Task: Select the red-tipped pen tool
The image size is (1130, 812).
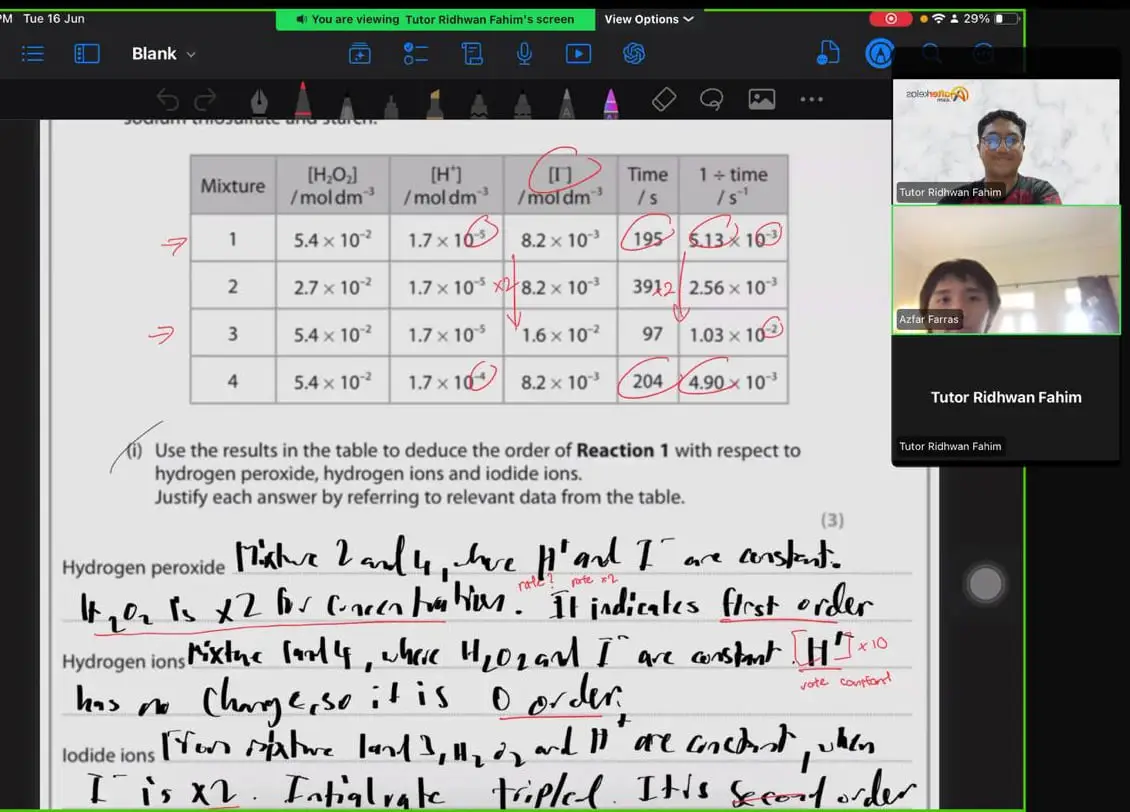Action: coord(303,99)
